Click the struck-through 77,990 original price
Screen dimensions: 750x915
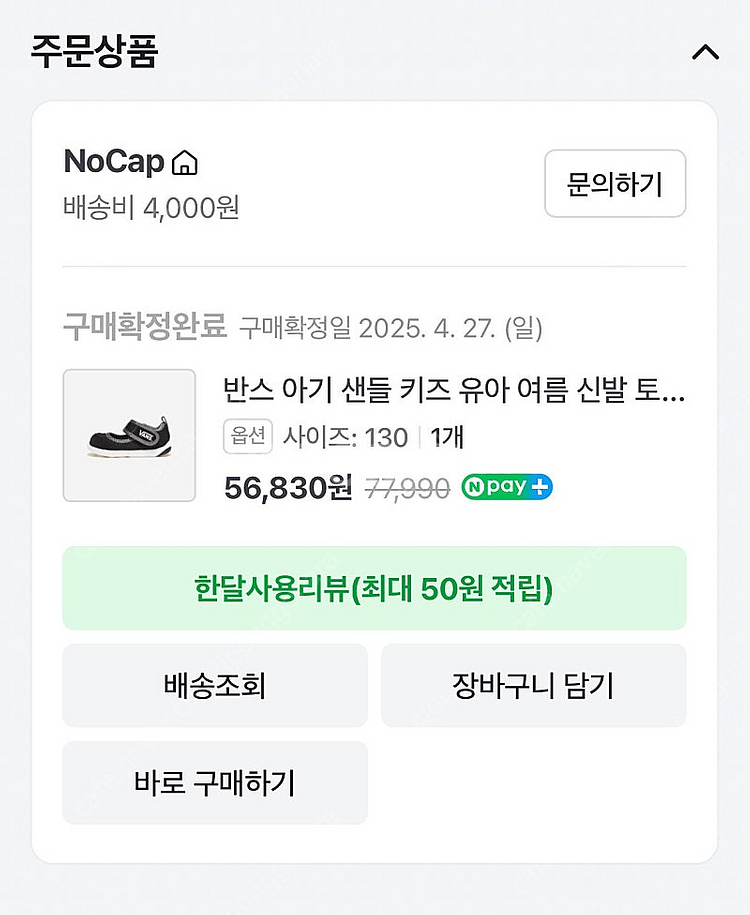click(406, 488)
